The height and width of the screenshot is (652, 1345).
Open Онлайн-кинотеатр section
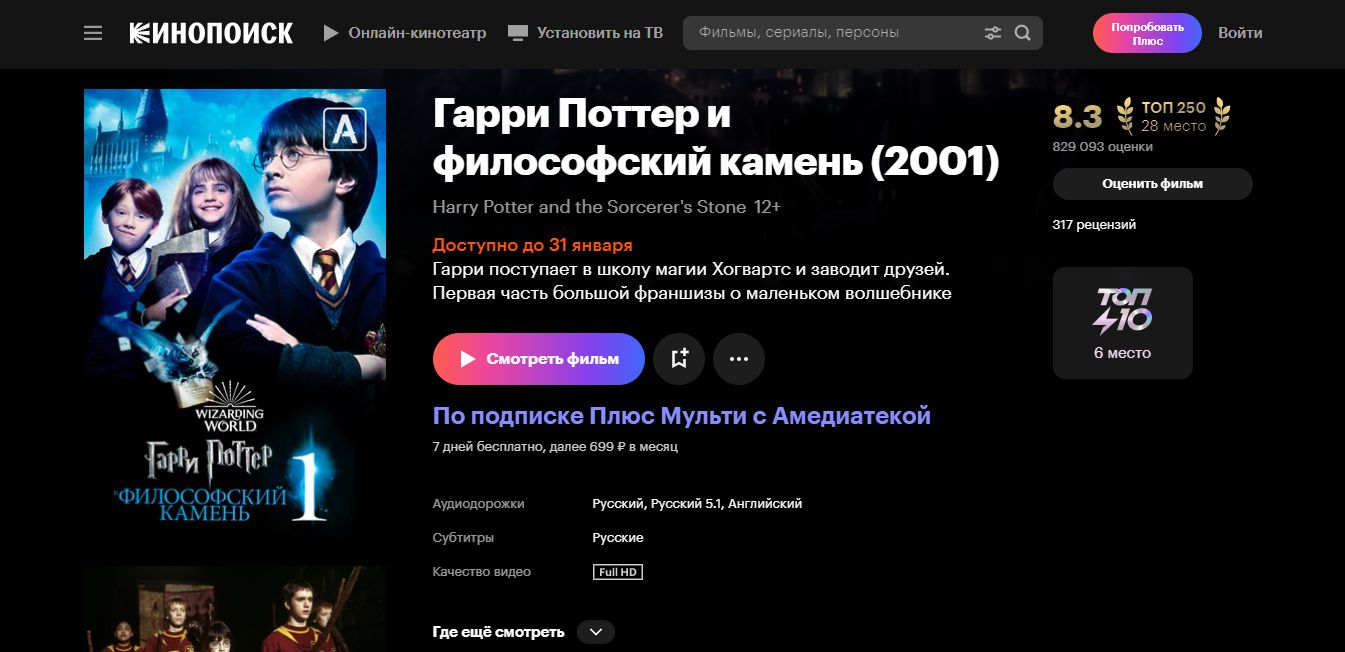[x=404, y=33]
